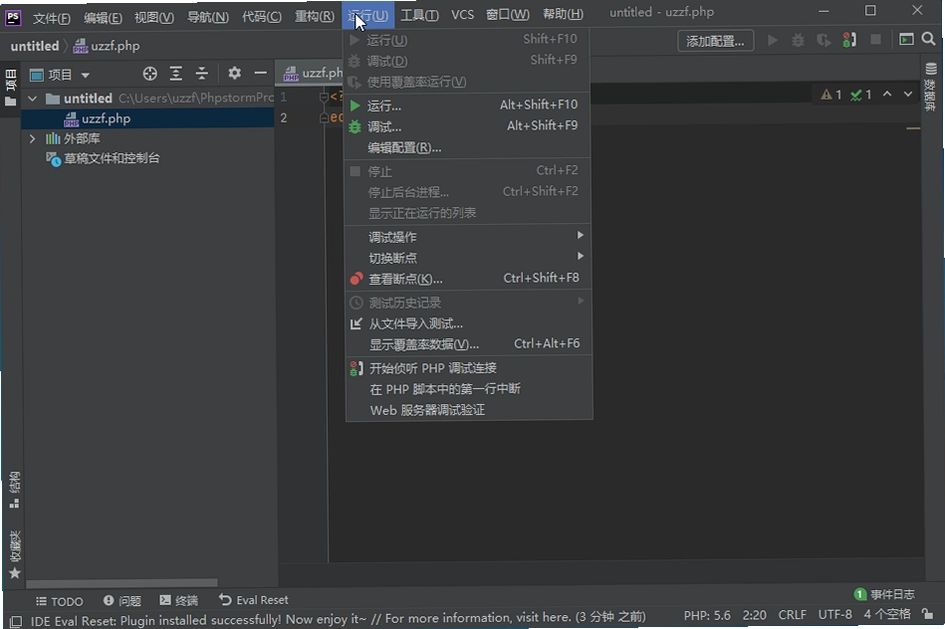945x629 pixels.
Task: Click the toolbar Stop square icon
Action: [x=876, y=40]
